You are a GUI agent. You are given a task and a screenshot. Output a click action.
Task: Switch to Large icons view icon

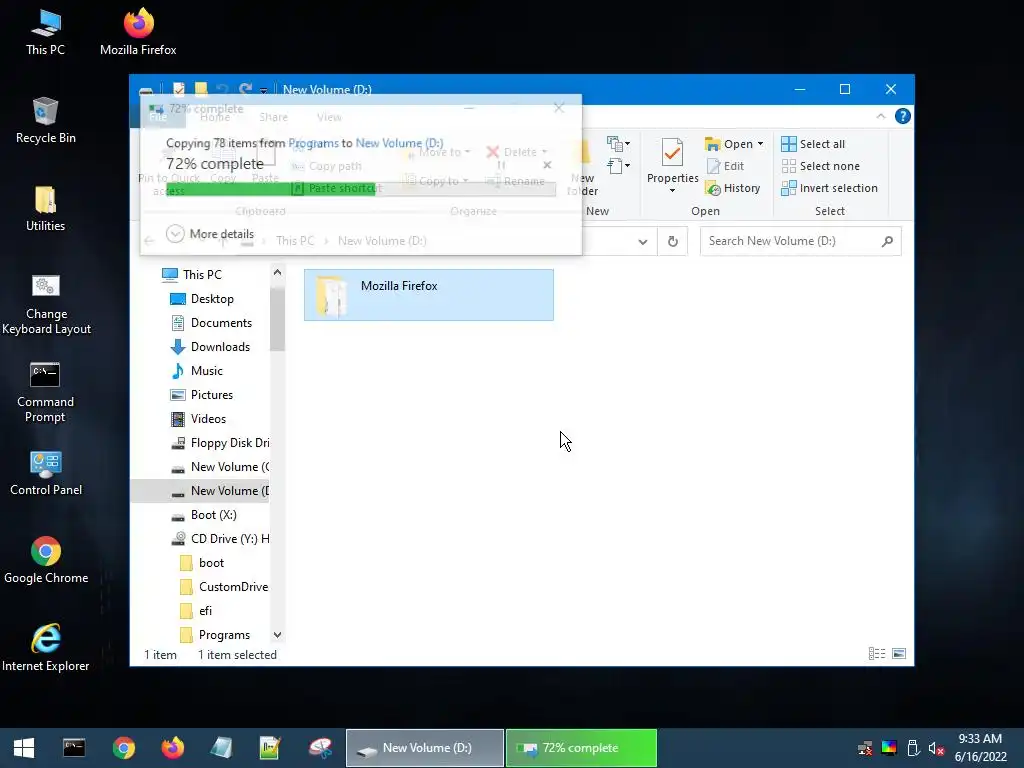[899, 654]
